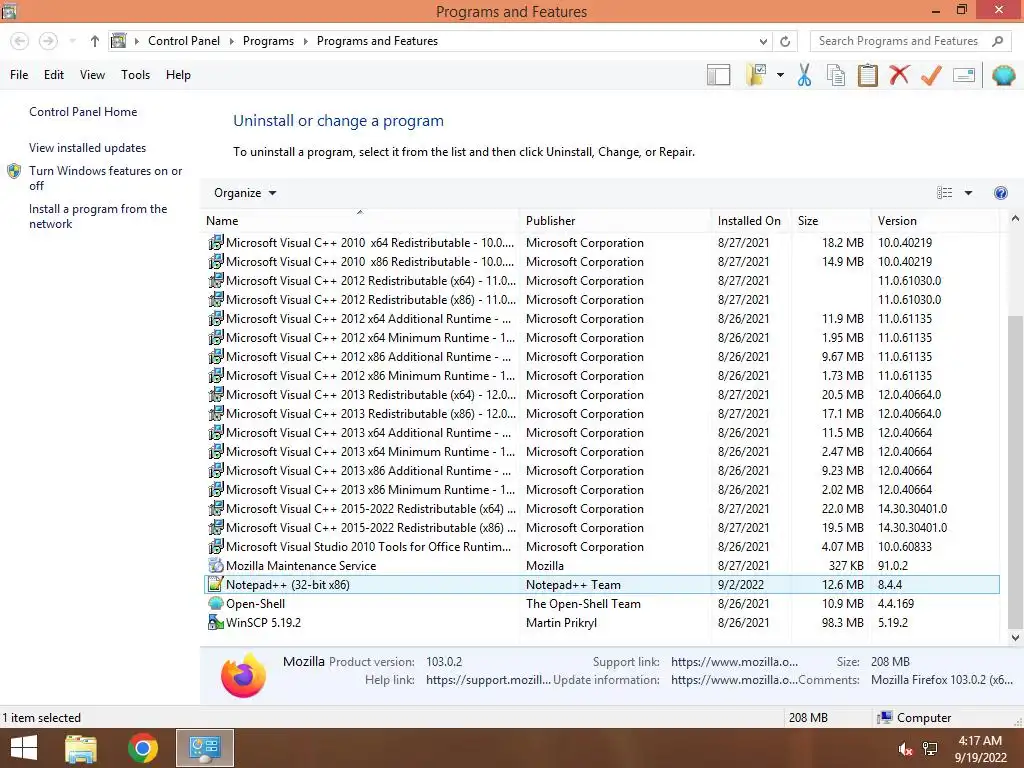The height and width of the screenshot is (768, 1024).
Task: Open the Edit menu
Action: pyautogui.click(x=54, y=75)
